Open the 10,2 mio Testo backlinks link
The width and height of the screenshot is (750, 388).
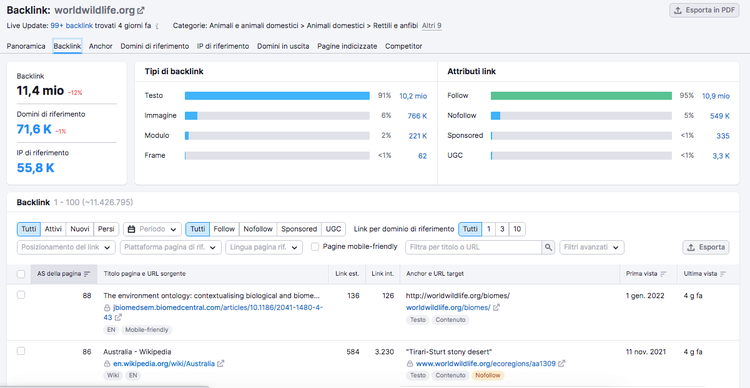point(413,96)
